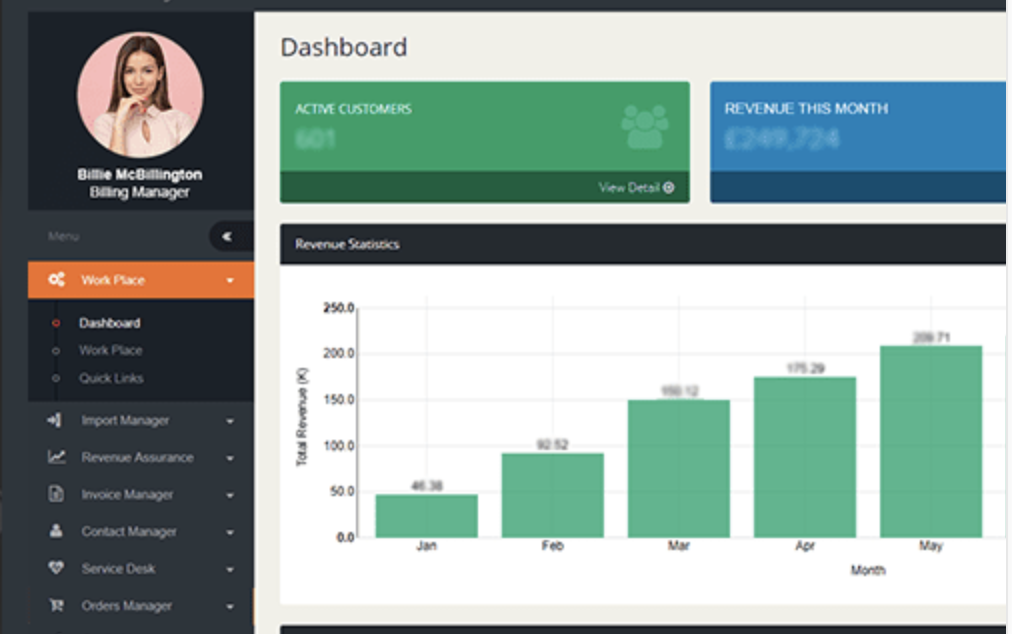Select the Quick Links submenu bullet
1012x634 pixels.
click(56, 379)
